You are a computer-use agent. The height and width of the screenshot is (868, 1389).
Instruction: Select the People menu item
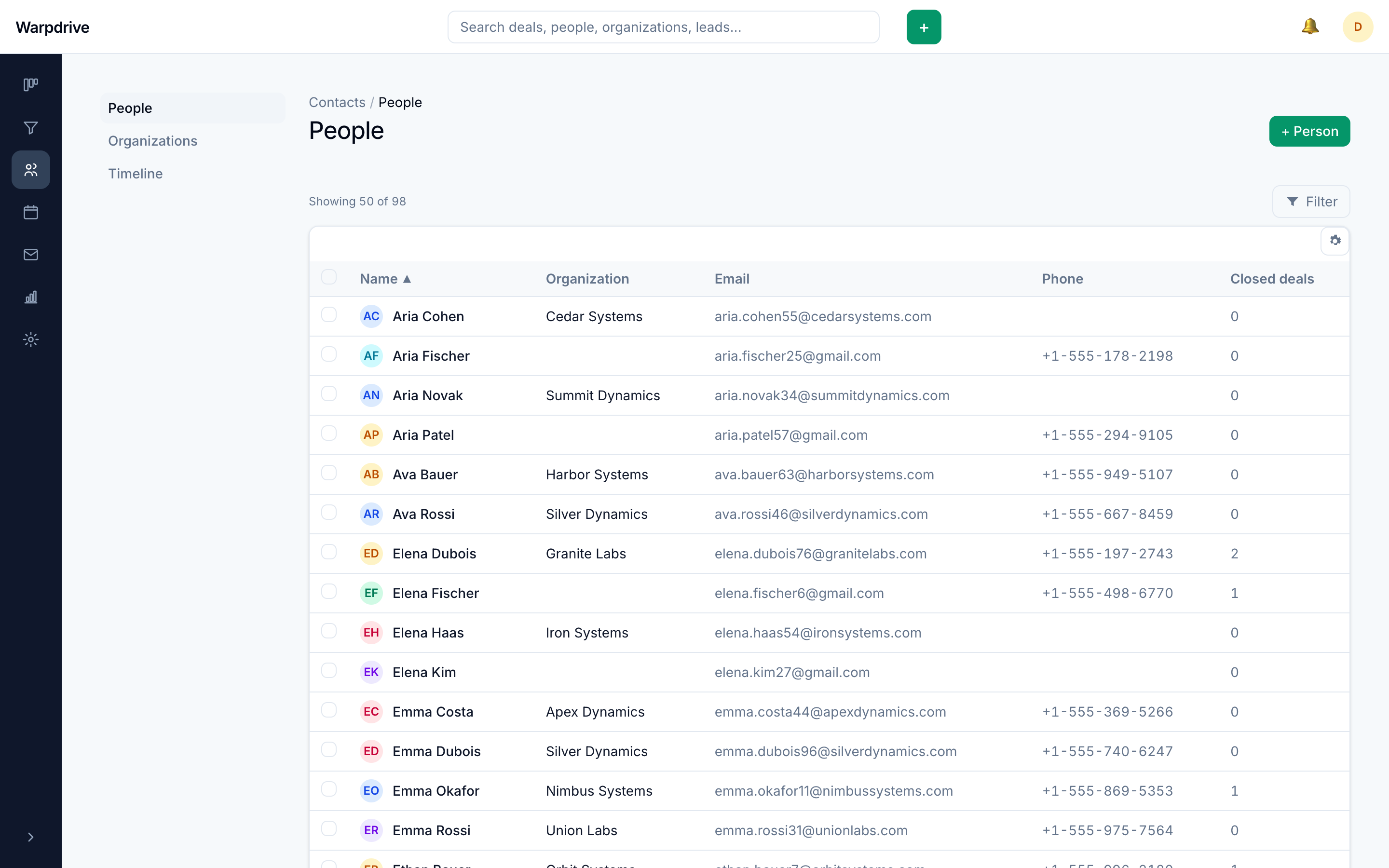click(192, 108)
